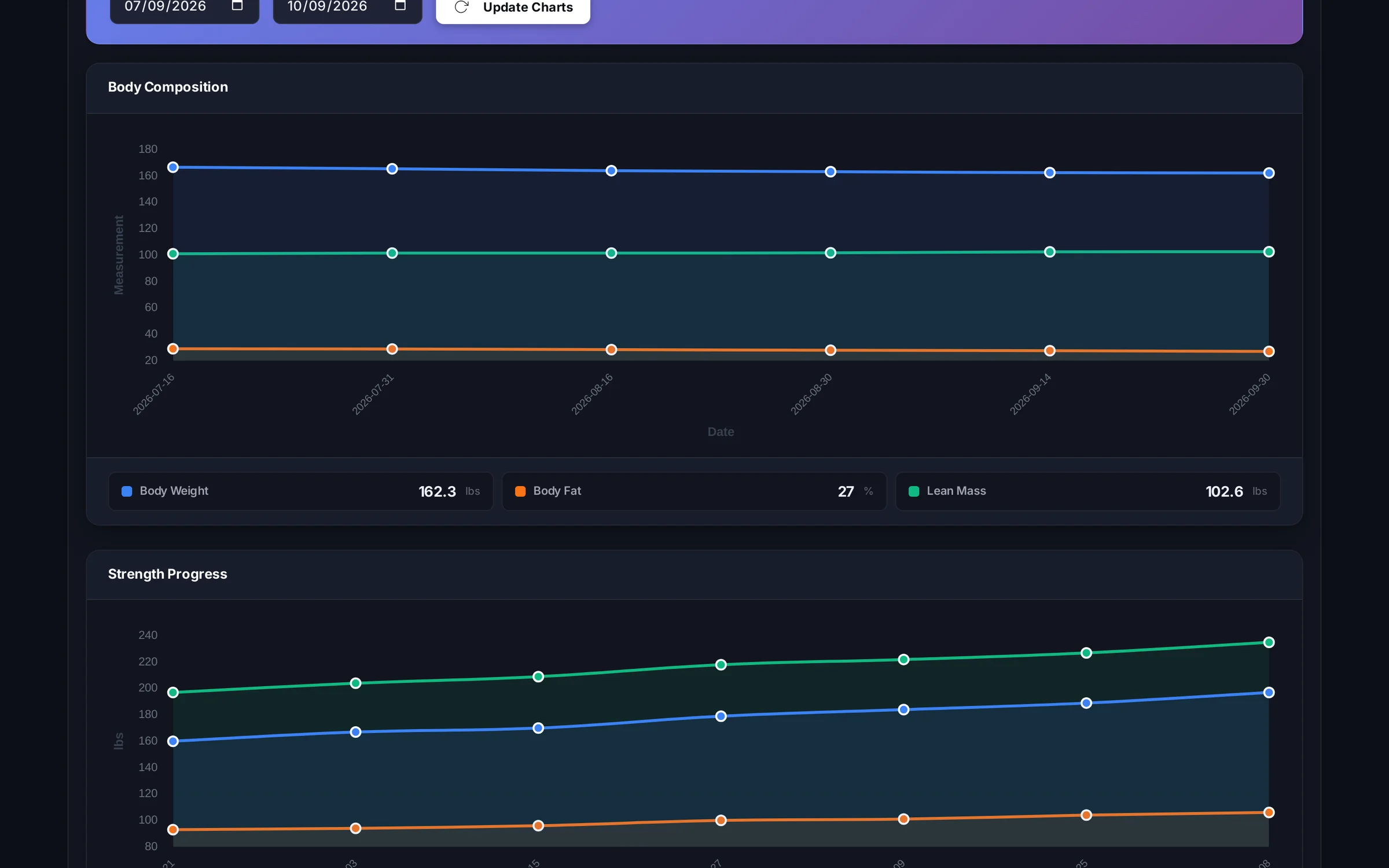Click lean mass point at 2026-08-16
Image resolution: width=1389 pixels, height=868 pixels.
pos(611,253)
